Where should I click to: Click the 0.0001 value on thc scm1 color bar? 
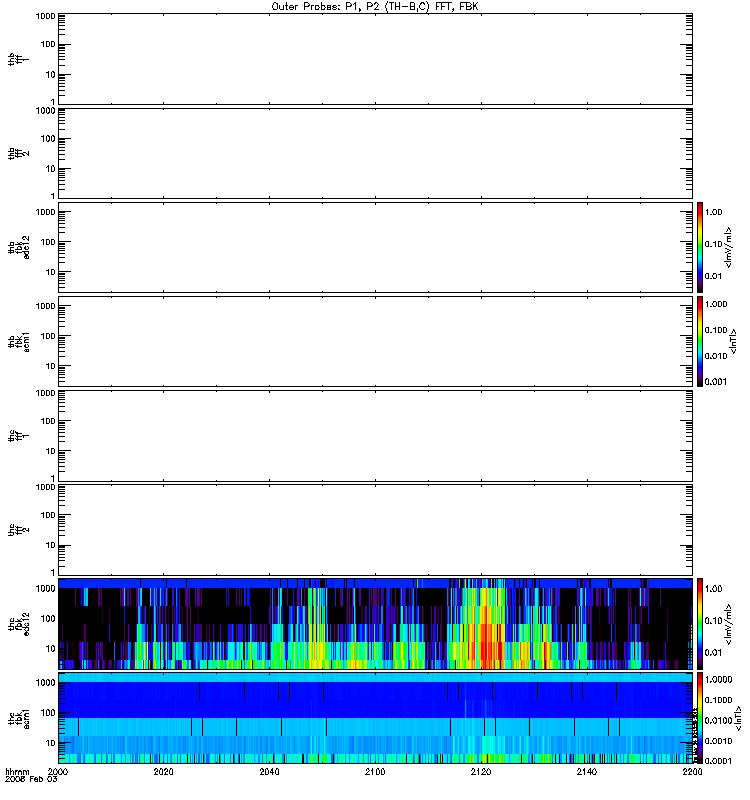click(x=718, y=761)
